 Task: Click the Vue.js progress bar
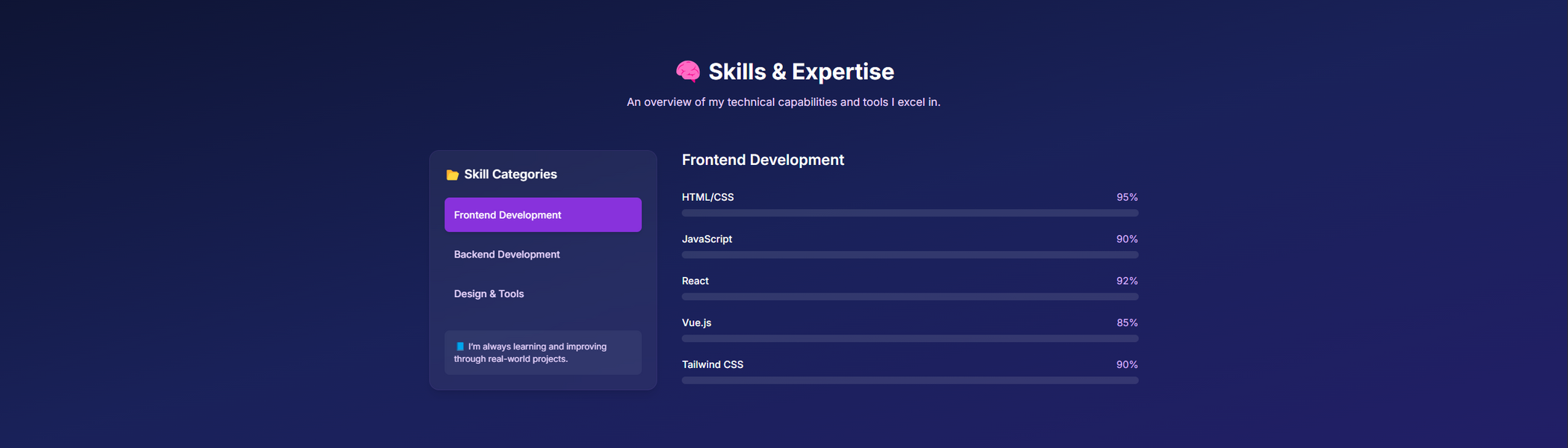[909, 338]
